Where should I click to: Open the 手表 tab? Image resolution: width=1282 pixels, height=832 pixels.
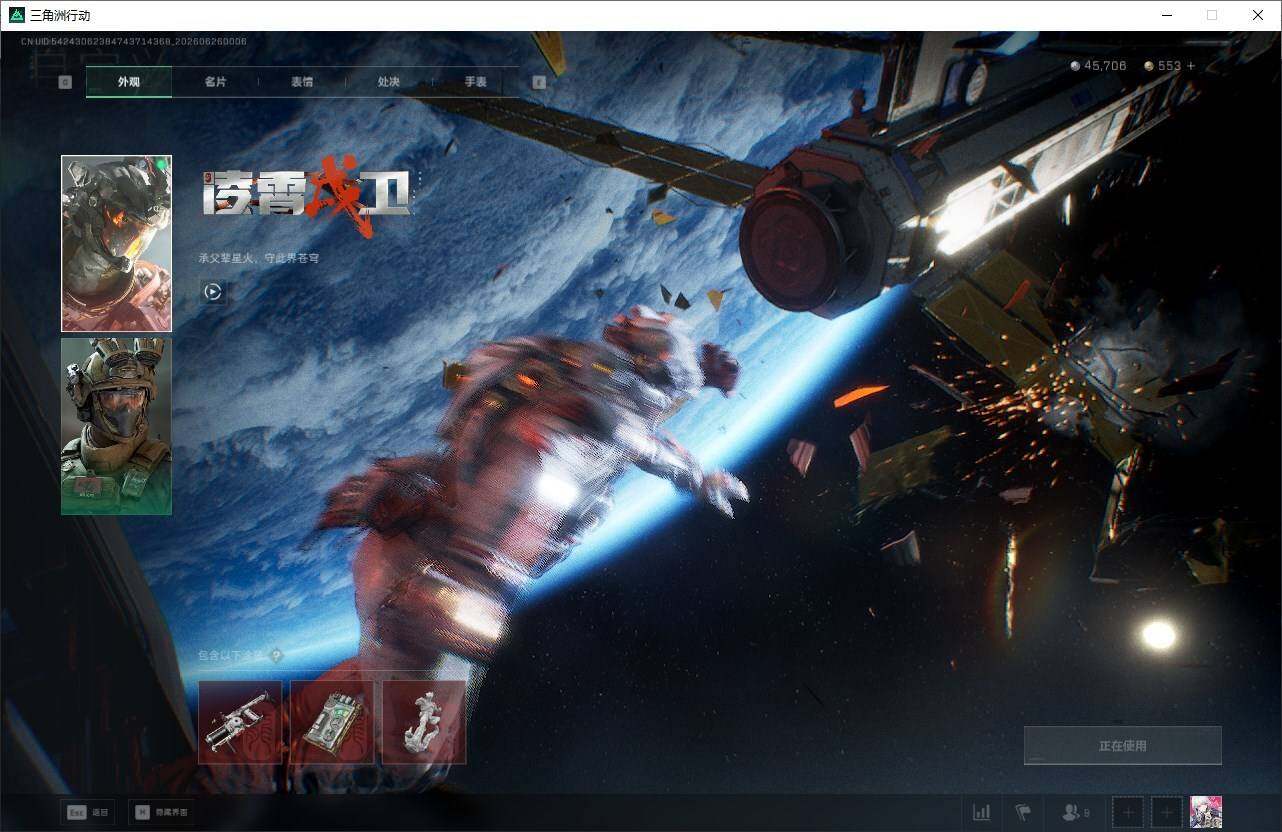476,82
